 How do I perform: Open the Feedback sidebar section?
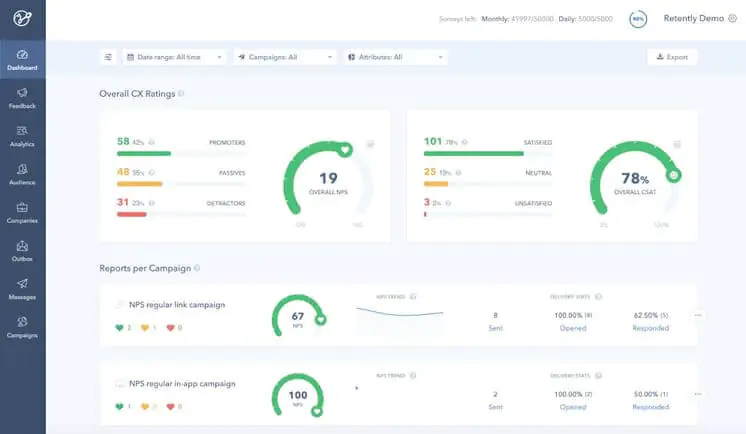coord(22,98)
